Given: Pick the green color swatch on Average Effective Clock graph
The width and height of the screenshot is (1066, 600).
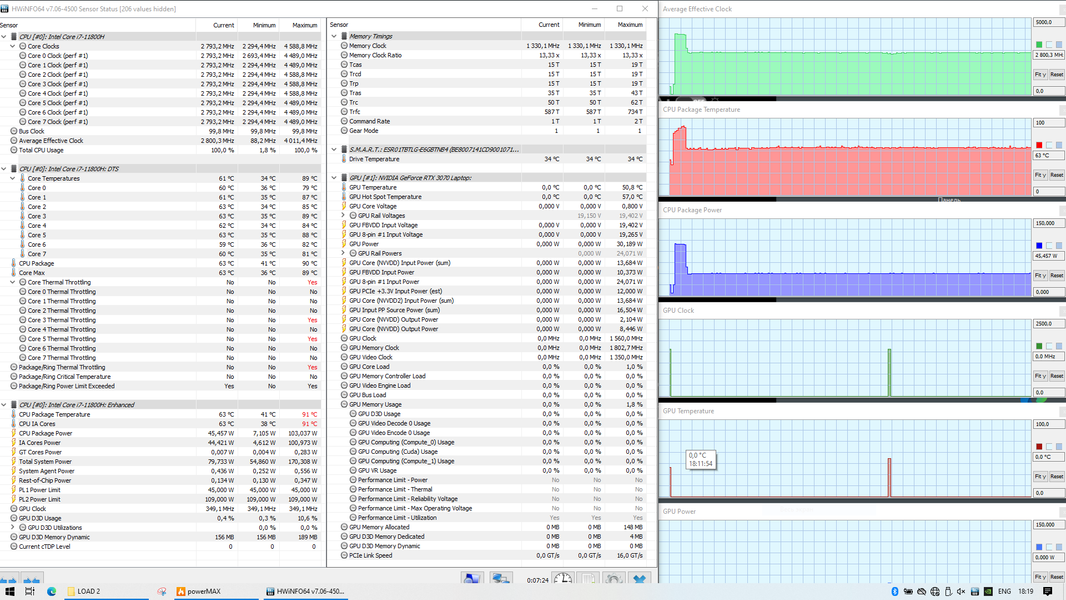Looking at the screenshot, I should pos(1039,45).
